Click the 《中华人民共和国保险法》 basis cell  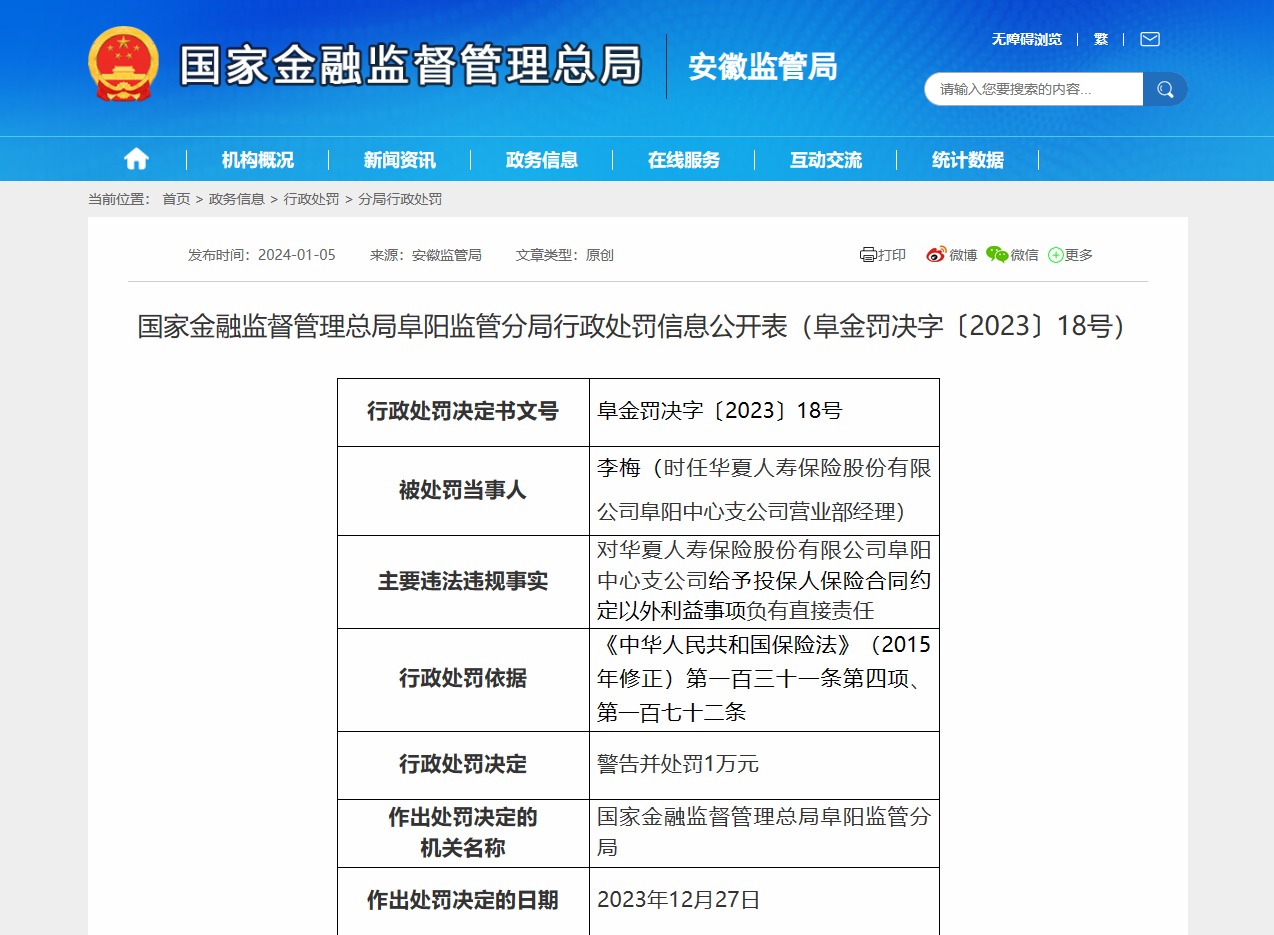click(764, 680)
